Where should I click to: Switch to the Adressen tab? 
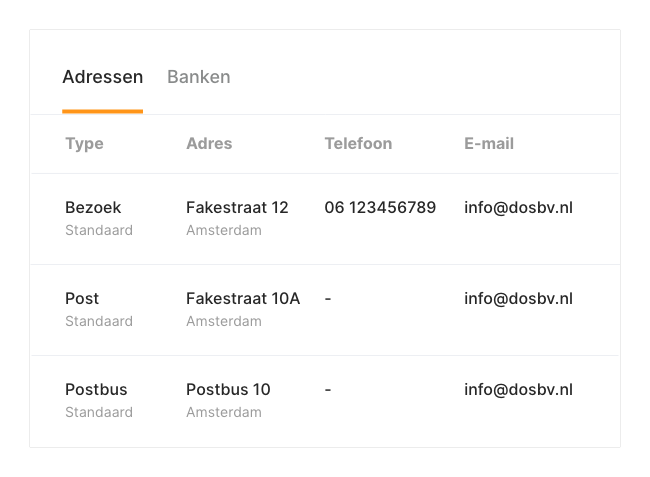click(x=102, y=77)
